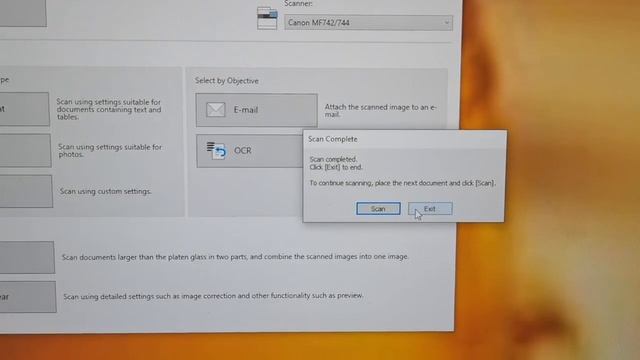
Task: Click the button beside 'settings suitable for photos'
Action: click(25, 151)
